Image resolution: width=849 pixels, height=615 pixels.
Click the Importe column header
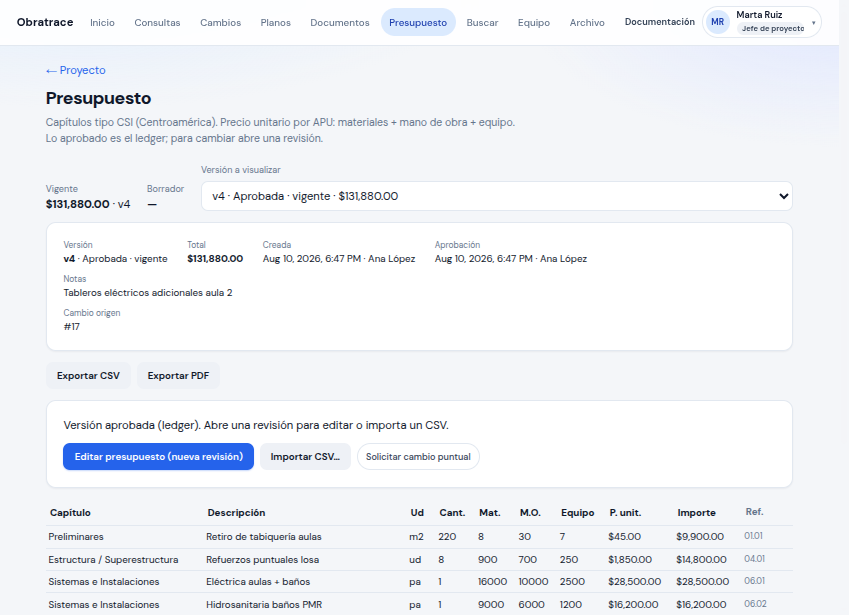pos(696,513)
